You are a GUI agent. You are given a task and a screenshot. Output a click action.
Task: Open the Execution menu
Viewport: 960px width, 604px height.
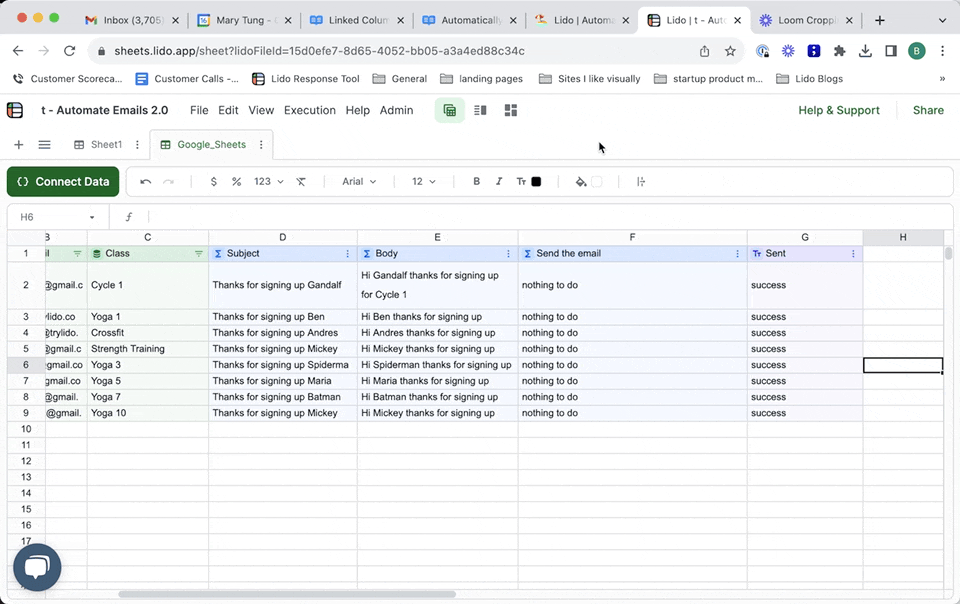[x=309, y=111]
